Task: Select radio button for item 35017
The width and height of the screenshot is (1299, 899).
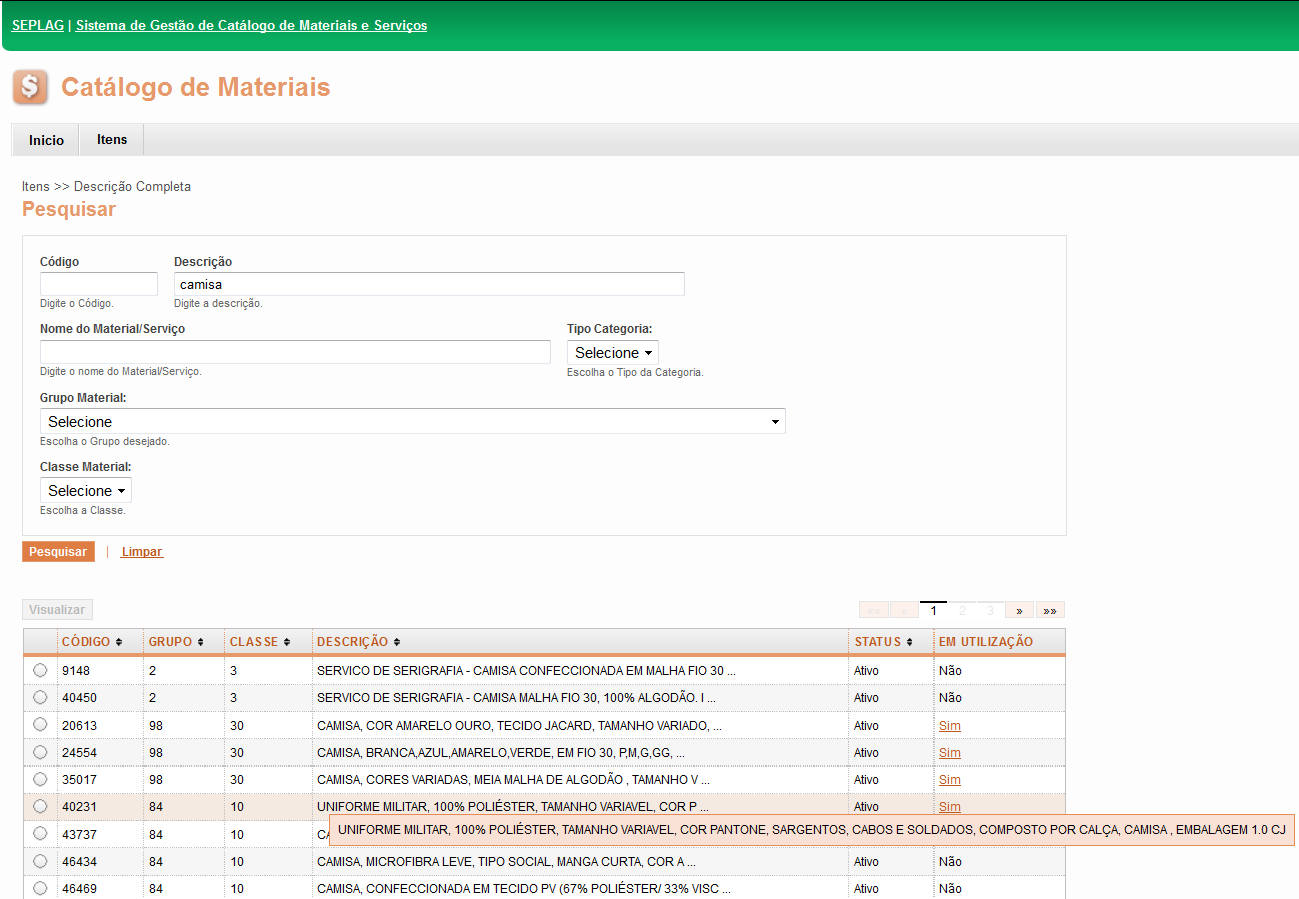Action: 40,779
